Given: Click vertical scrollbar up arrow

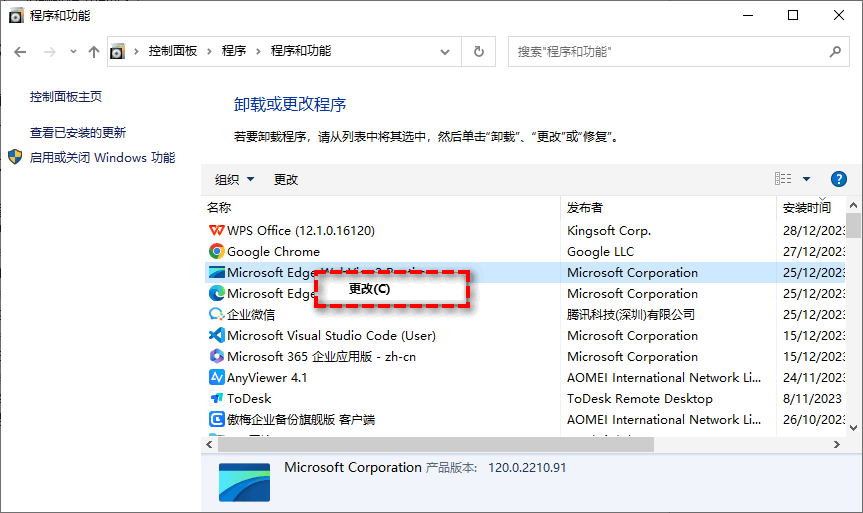Looking at the screenshot, I should click(x=854, y=205).
